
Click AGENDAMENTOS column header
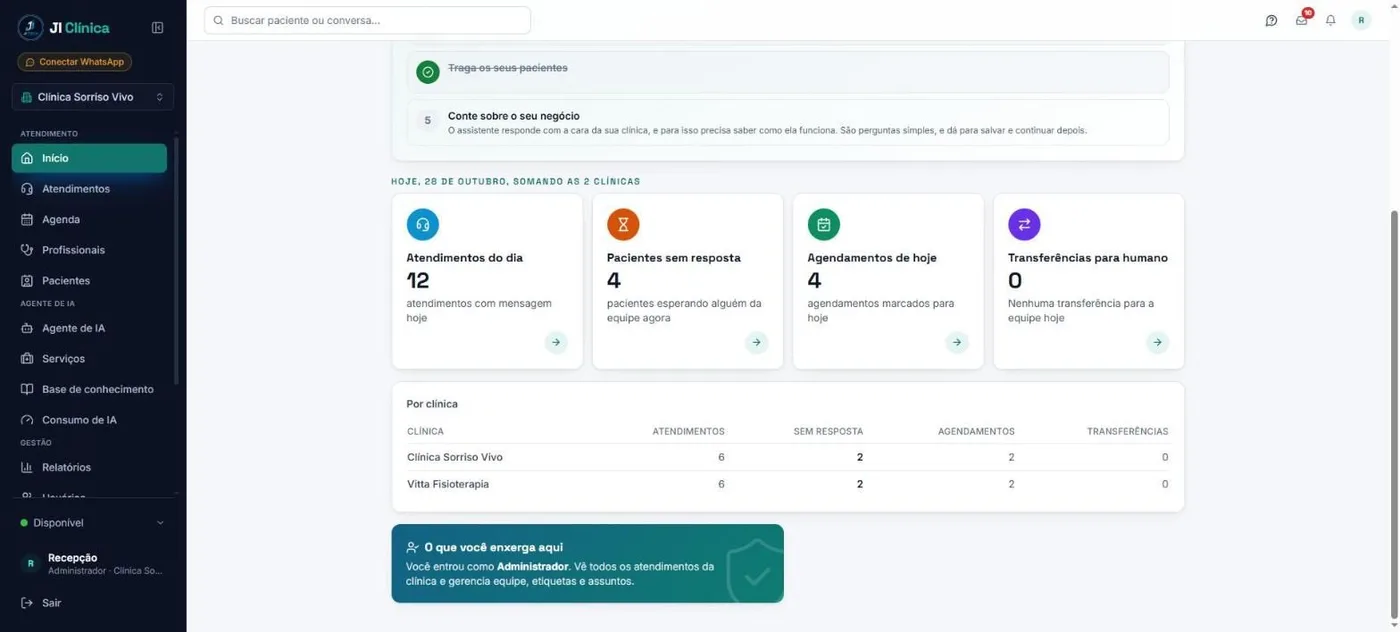976,432
